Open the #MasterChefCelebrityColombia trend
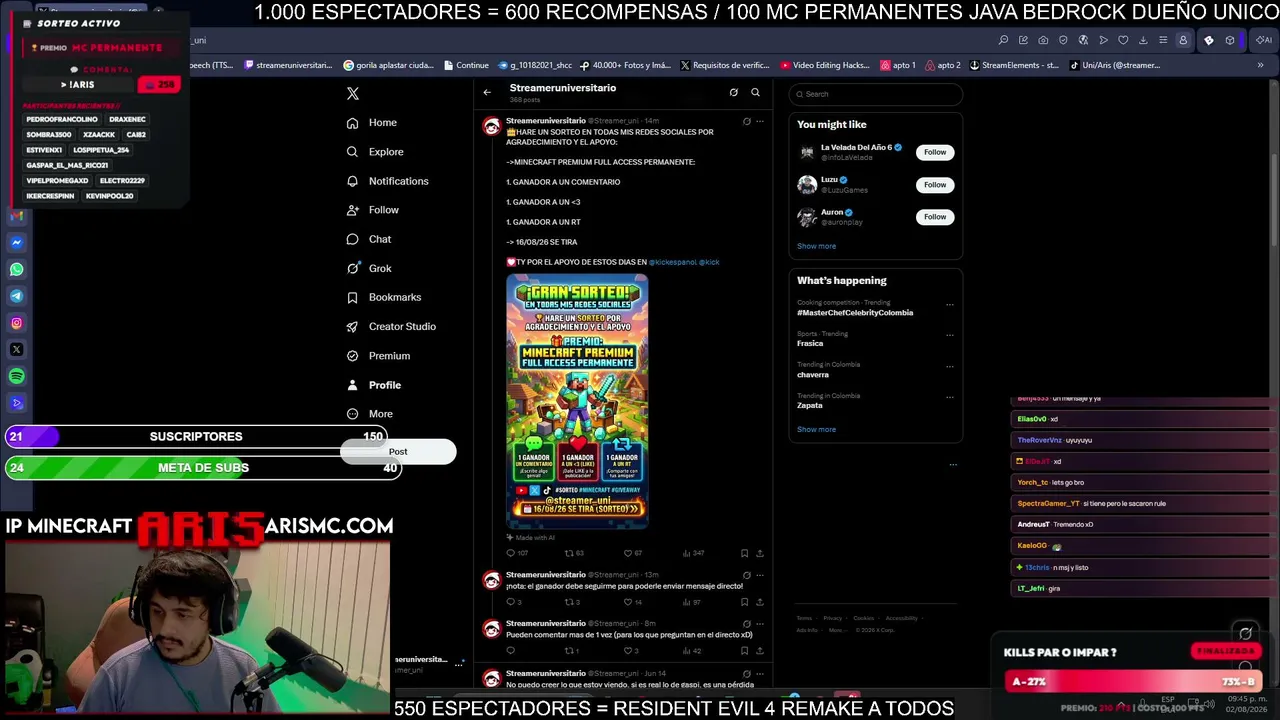The height and width of the screenshot is (720, 1280). click(x=855, y=313)
